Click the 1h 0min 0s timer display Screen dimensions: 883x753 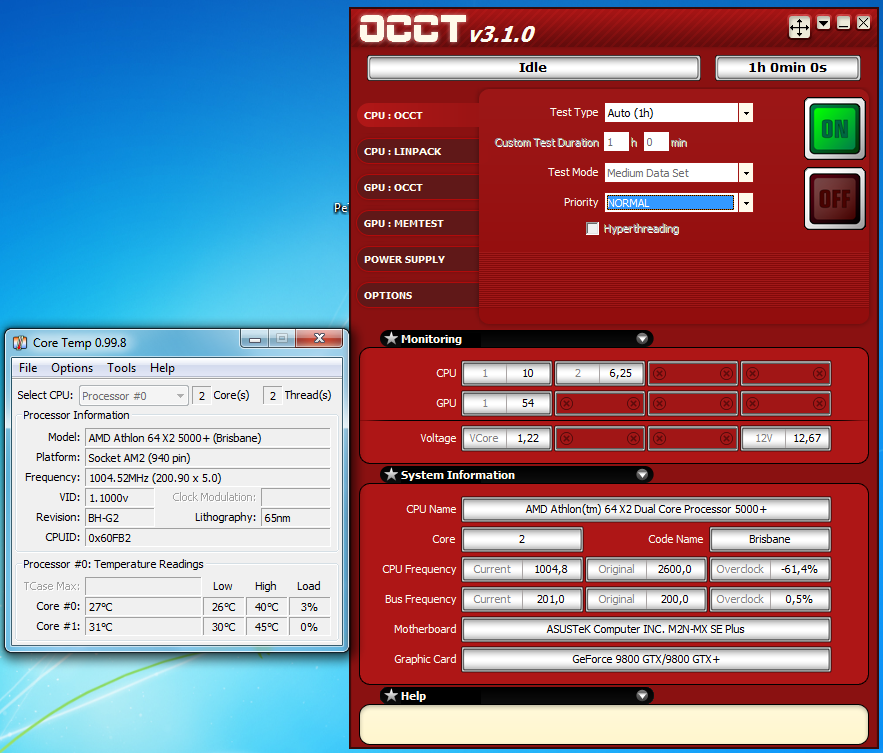(x=788, y=68)
